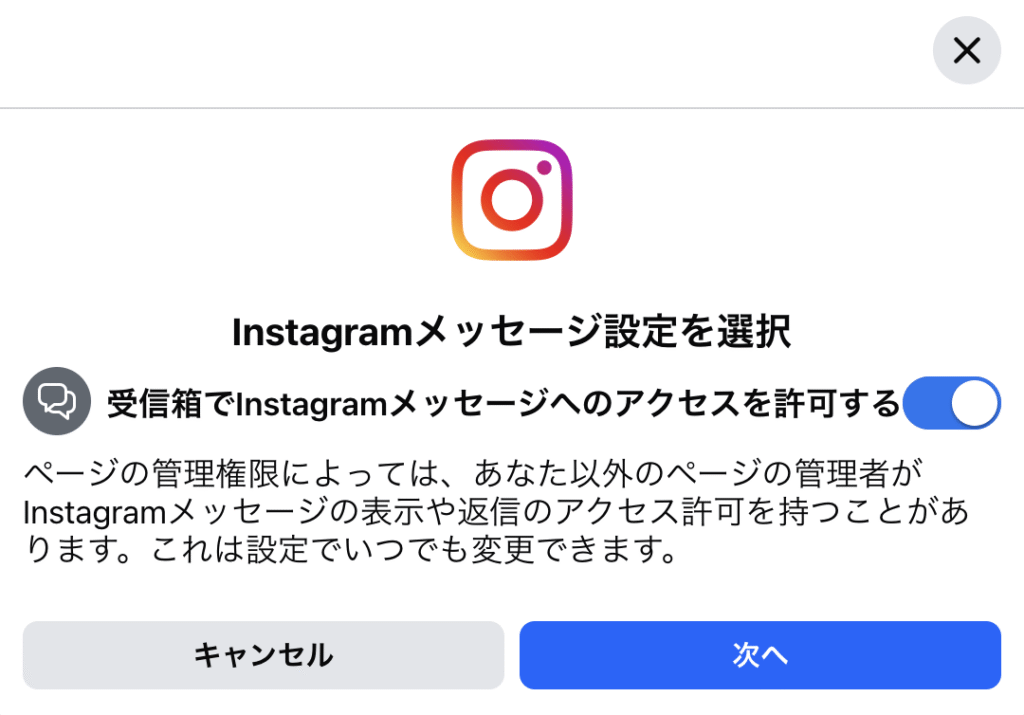Click the 設定を選択 part of title
Screen dimensions: 1024x715
point(697,332)
